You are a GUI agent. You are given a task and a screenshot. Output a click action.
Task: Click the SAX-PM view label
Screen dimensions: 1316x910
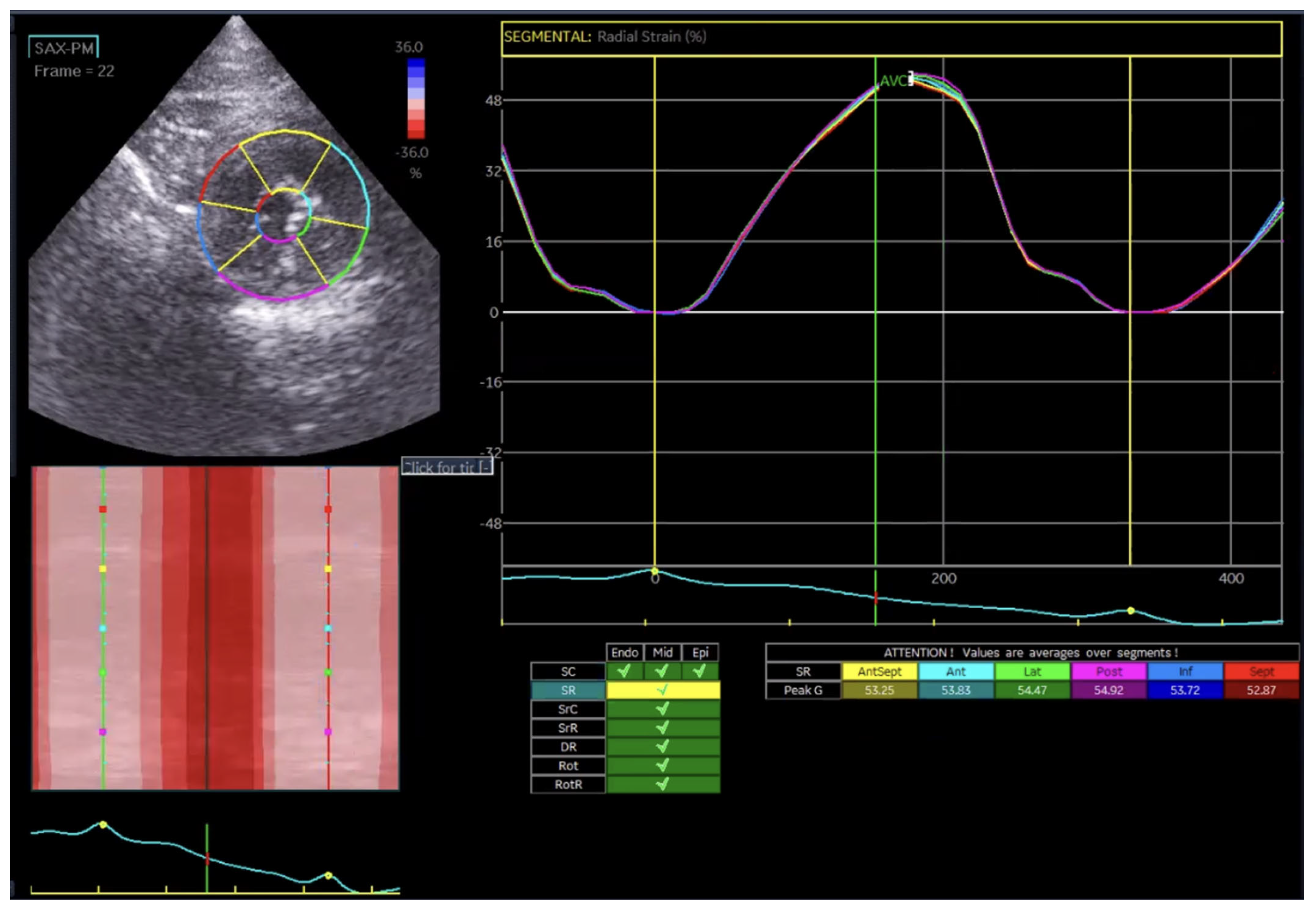pyautogui.click(x=63, y=48)
